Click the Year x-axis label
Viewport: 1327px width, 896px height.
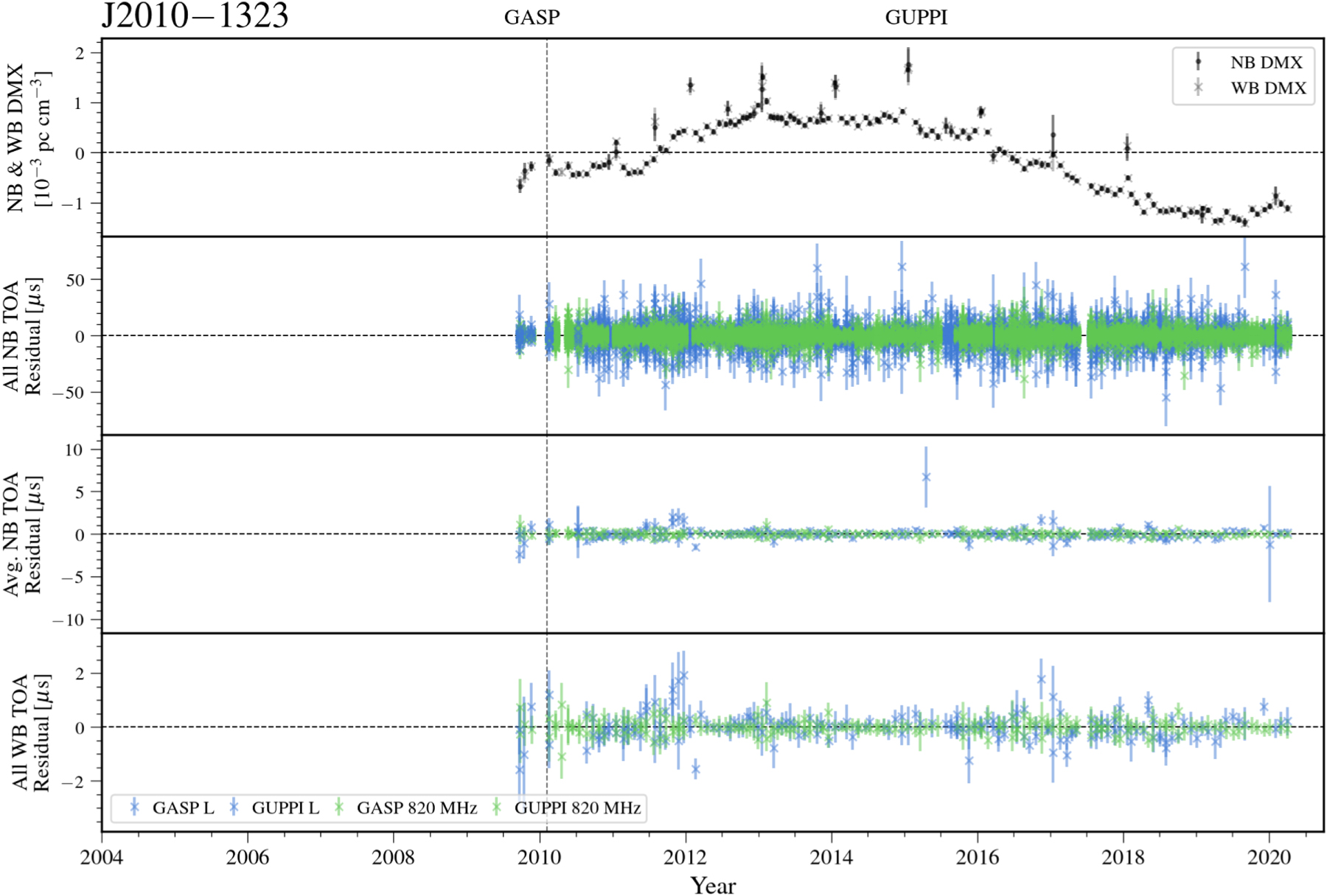pos(712,885)
